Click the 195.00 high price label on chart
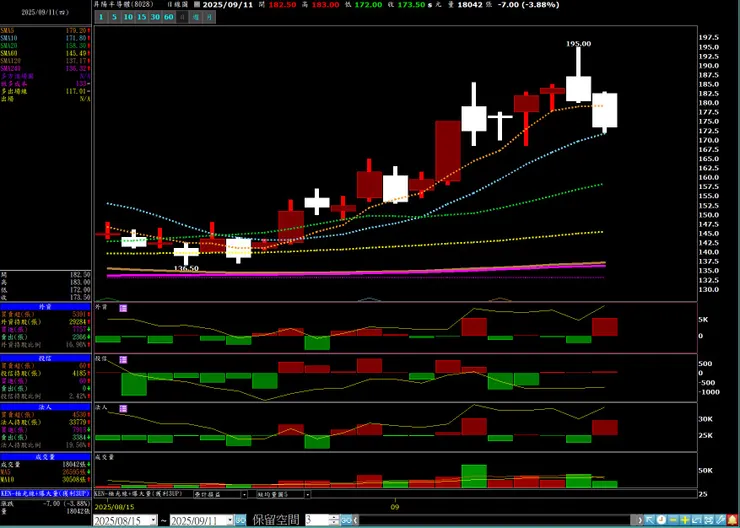 tap(579, 43)
